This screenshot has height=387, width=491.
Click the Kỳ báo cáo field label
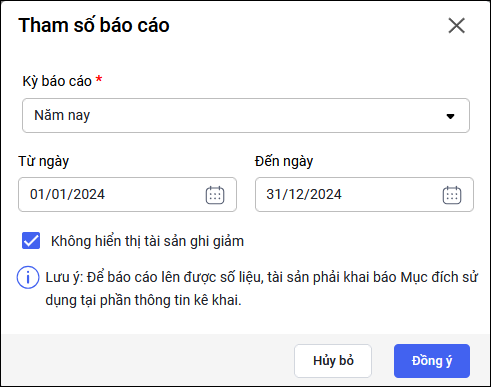(57, 81)
